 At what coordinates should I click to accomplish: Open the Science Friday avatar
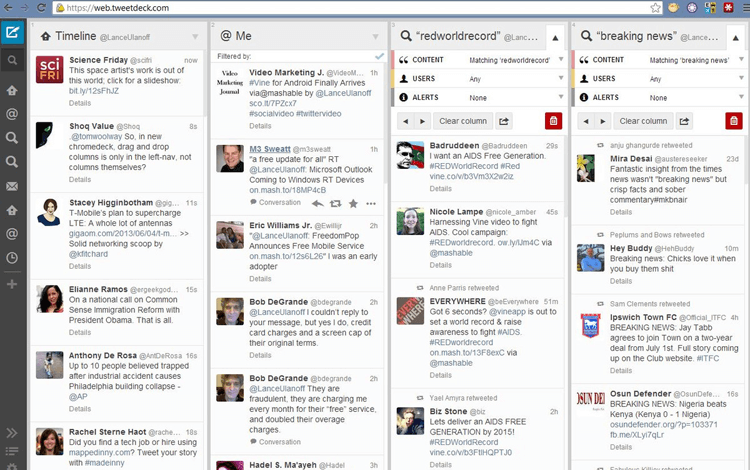(x=50, y=69)
